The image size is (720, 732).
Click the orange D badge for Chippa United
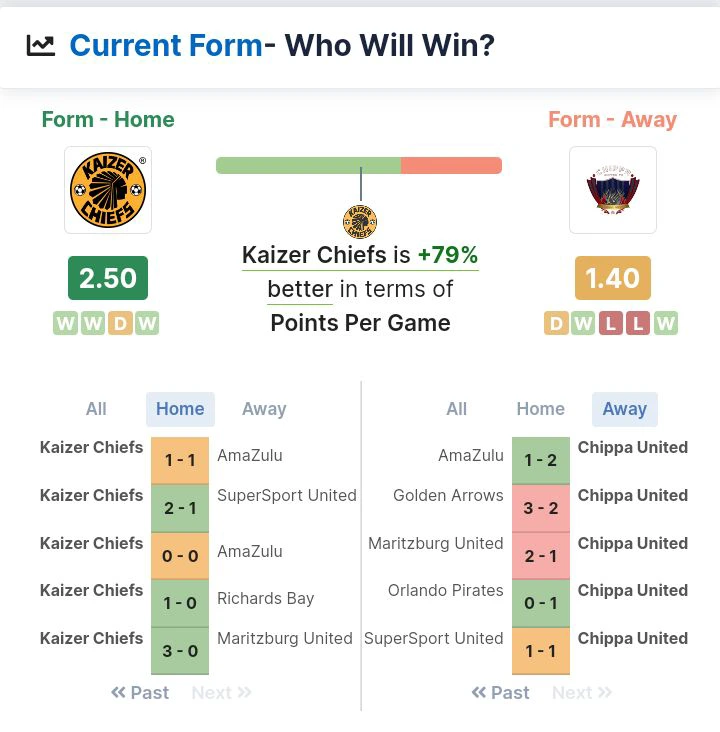pyautogui.click(x=556, y=323)
